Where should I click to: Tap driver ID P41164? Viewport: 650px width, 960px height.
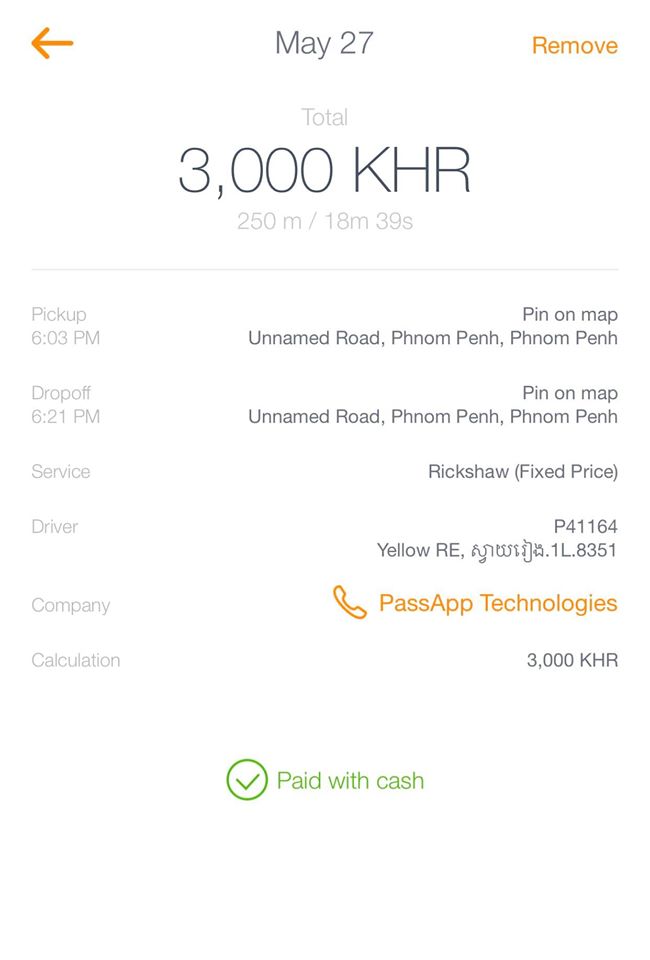[585, 527]
